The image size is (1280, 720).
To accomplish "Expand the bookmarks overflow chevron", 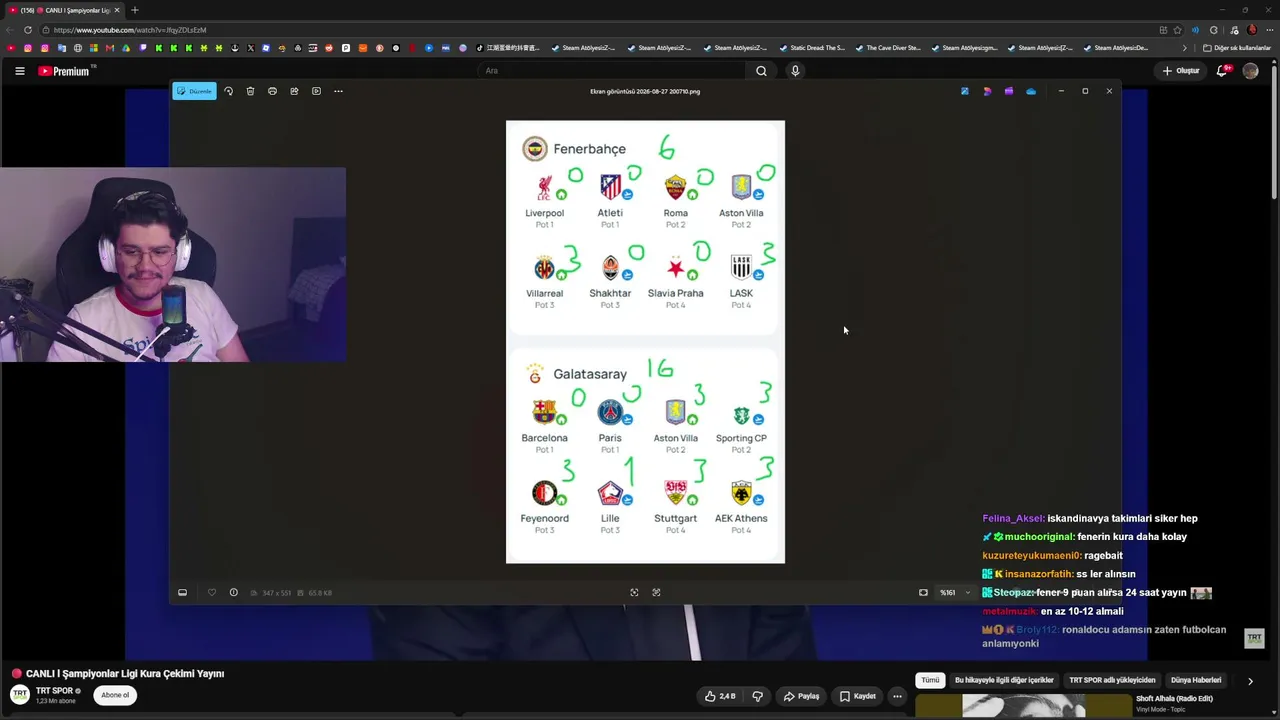I will [x=1185, y=48].
